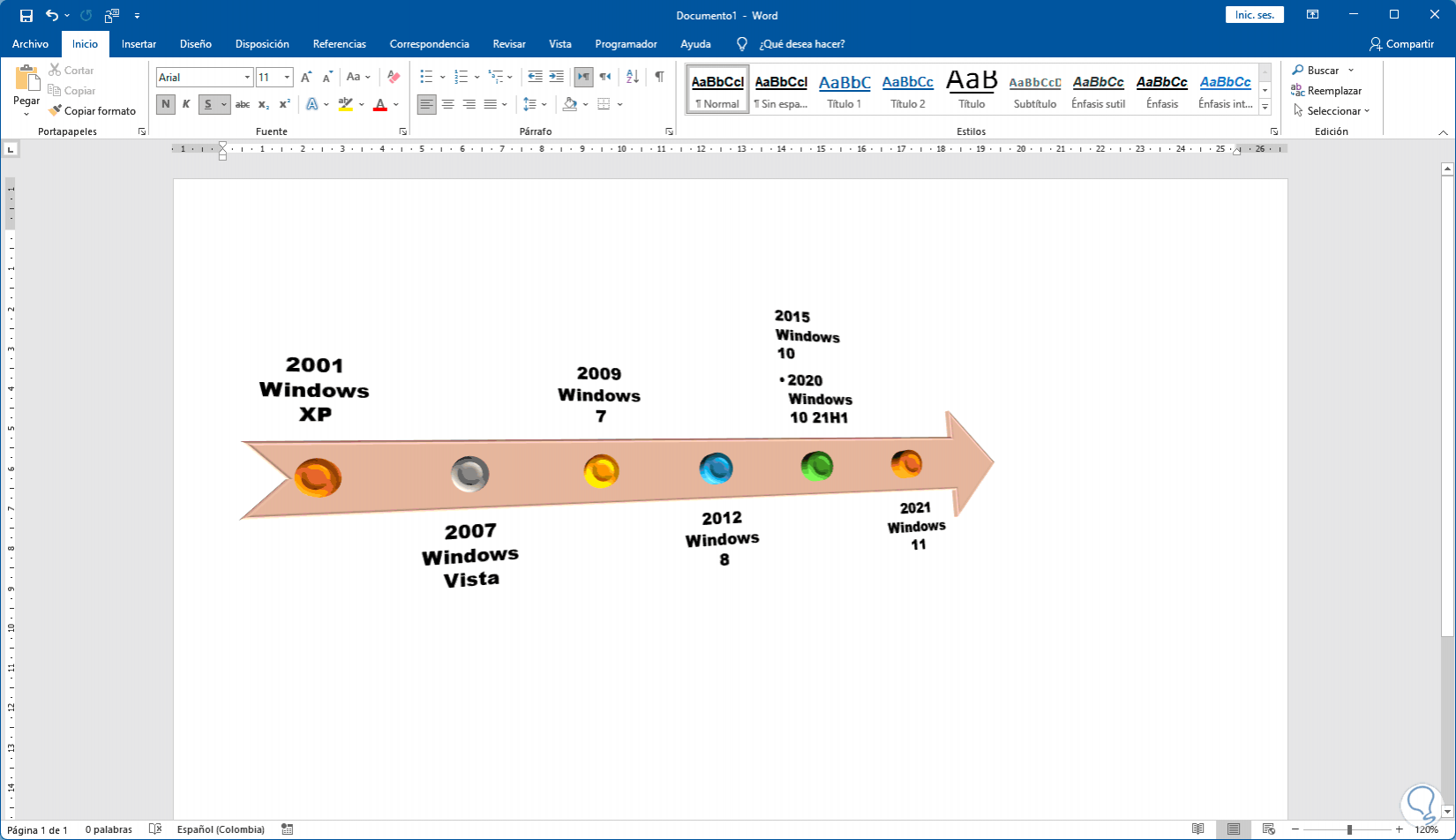Viewport: 1456px width, 840px height.
Task: Toggle the show paragraph marks (¶) button
Action: tap(659, 78)
